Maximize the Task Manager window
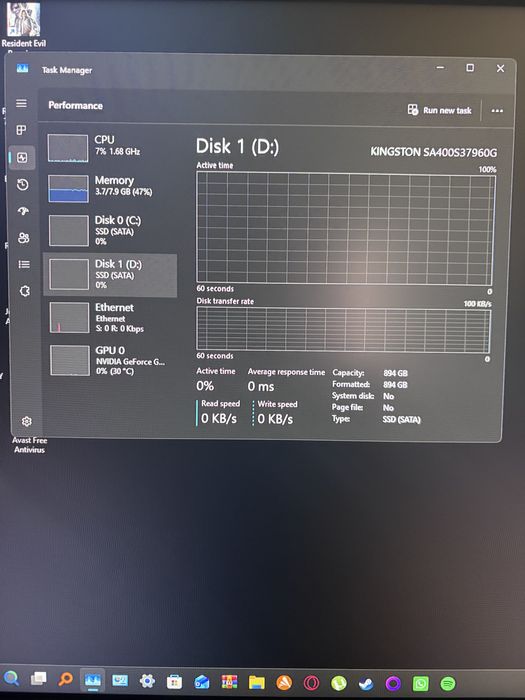525x700 pixels. pos(470,67)
